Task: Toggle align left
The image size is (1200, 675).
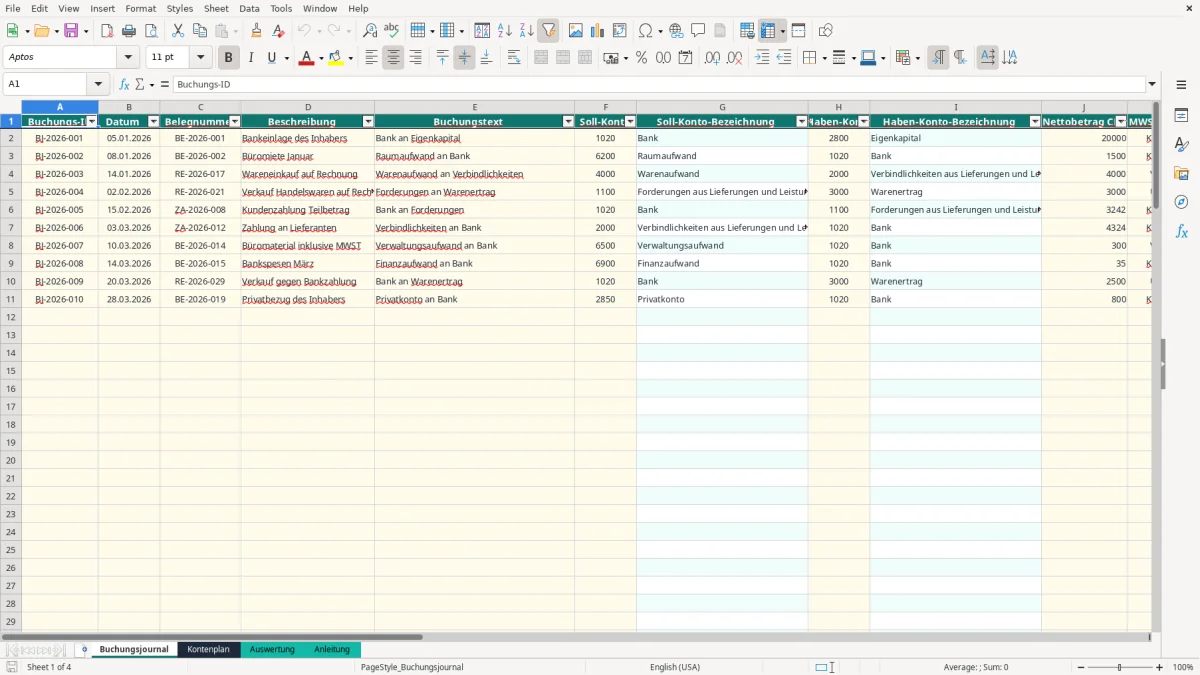Action: coord(372,58)
